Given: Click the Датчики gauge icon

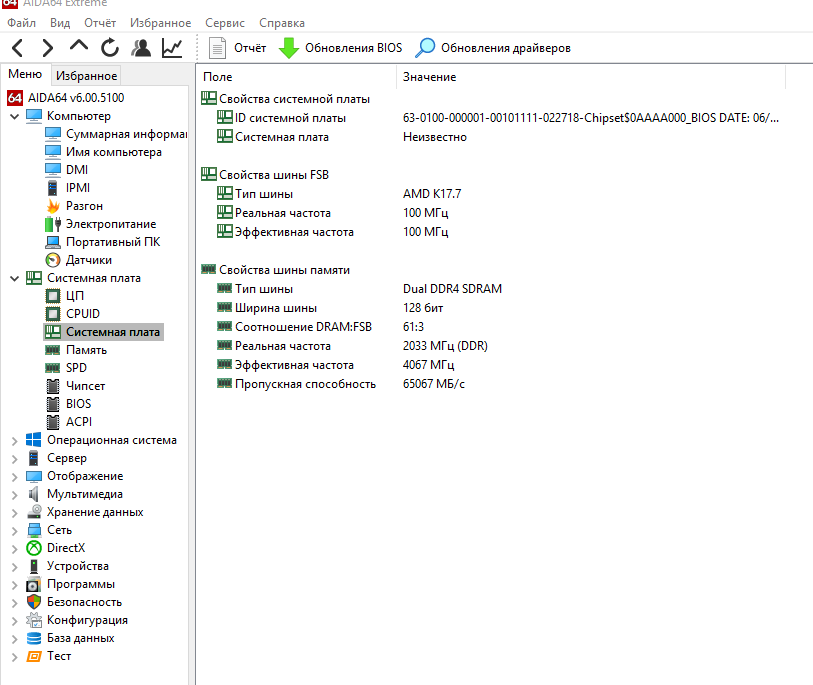Looking at the screenshot, I should [53, 260].
